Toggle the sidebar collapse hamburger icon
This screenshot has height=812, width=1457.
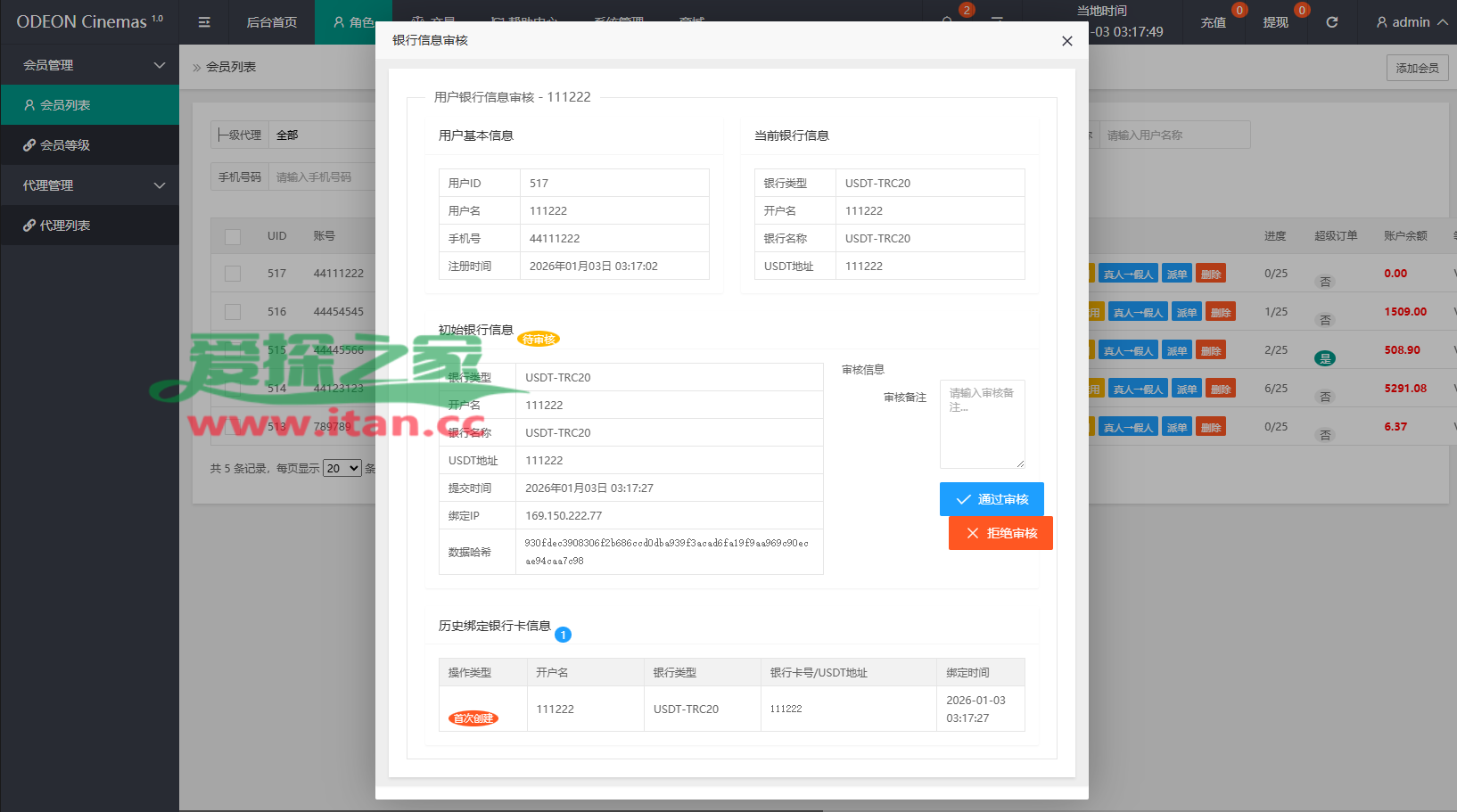204,22
